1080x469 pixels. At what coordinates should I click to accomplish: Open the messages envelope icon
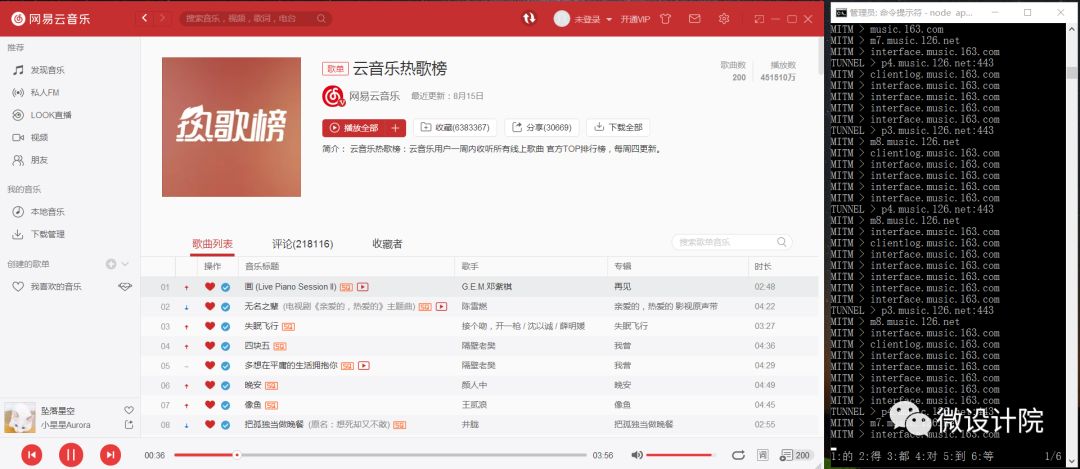pyautogui.click(x=694, y=19)
